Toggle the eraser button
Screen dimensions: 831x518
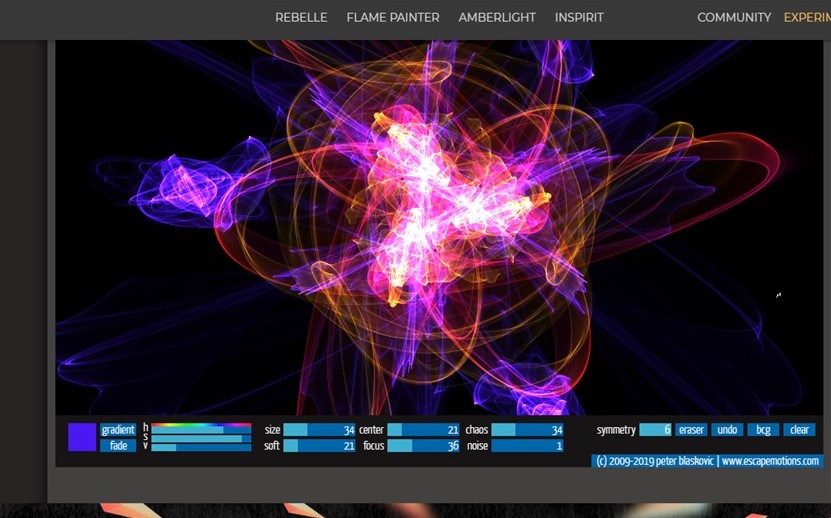click(x=691, y=430)
